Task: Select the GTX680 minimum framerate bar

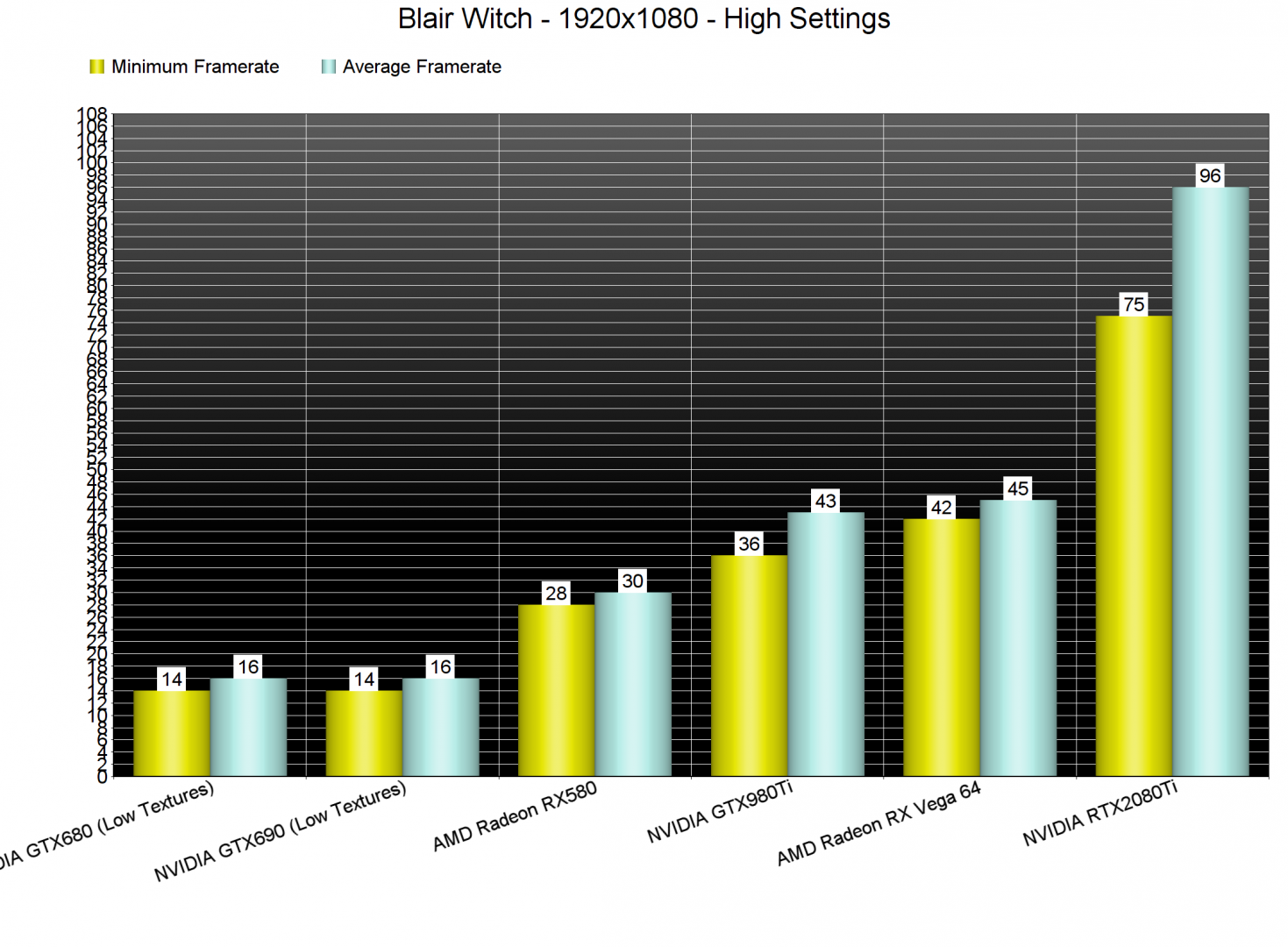Action: point(172,733)
